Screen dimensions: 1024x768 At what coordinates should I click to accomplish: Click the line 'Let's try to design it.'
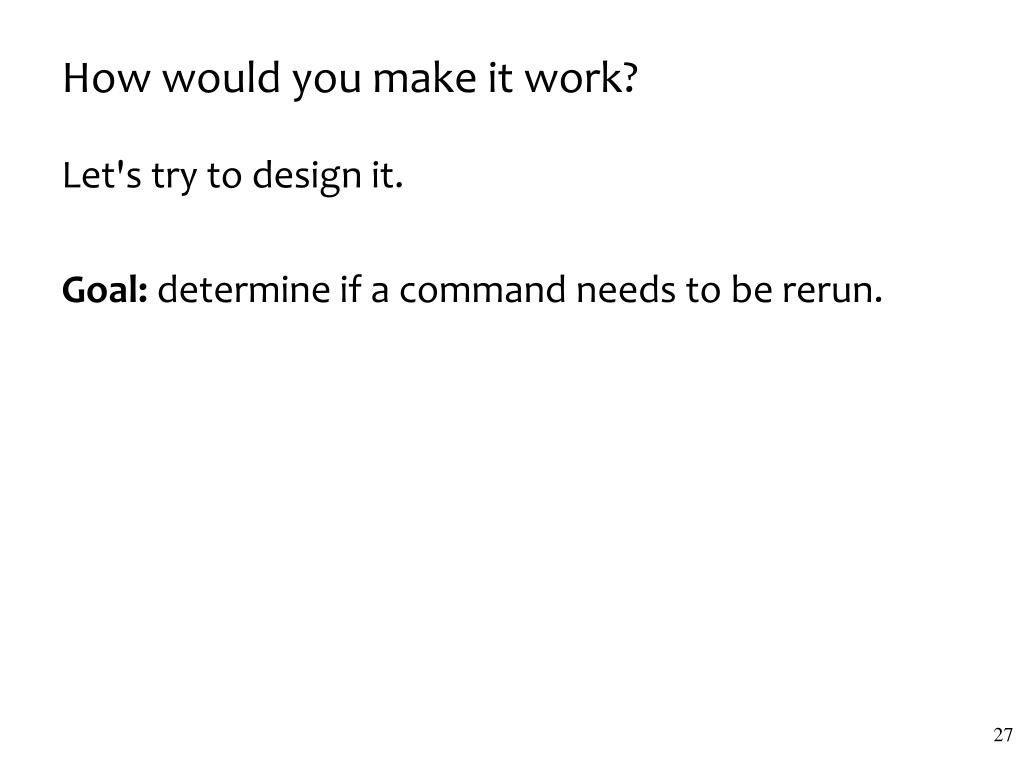[232, 176]
